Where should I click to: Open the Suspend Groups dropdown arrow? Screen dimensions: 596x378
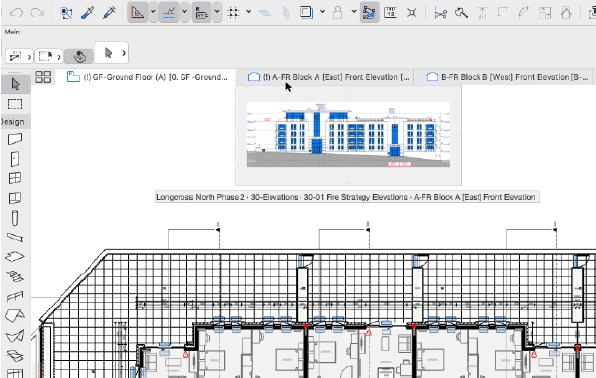354,12
